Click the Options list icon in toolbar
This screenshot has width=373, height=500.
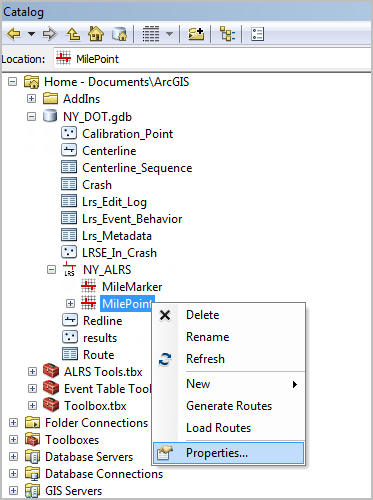(258, 34)
